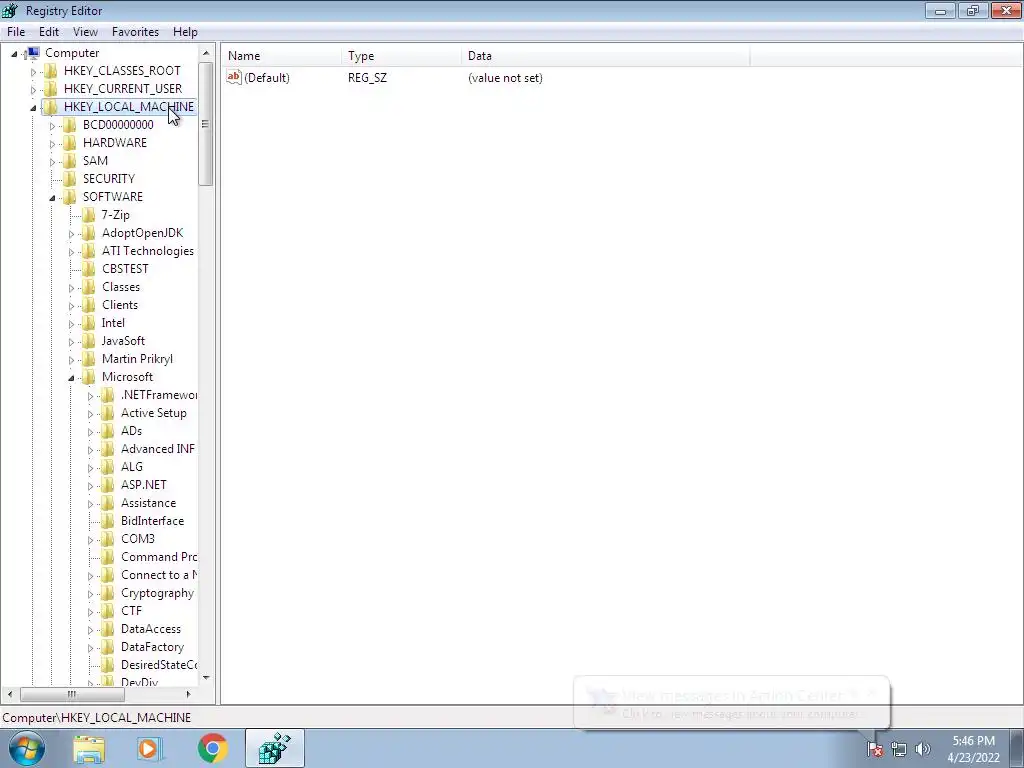Click the ALG folder icon

point(108,467)
